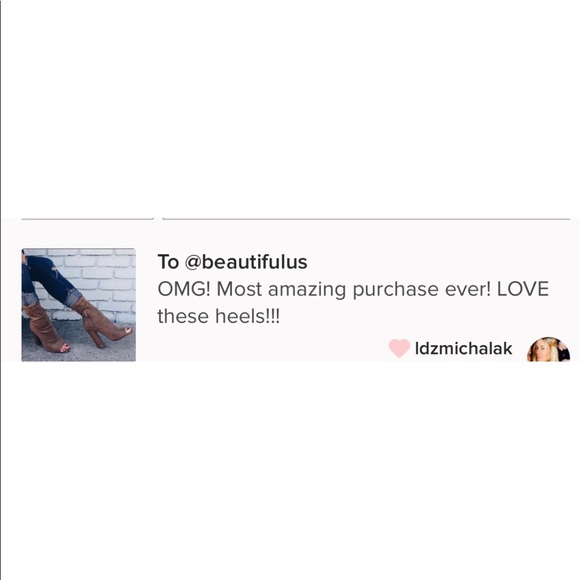Image resolution: width=580 pixels, height=580 pixels.
Task: Click the small caret notch in the divider line
Action: coord(158,219)
